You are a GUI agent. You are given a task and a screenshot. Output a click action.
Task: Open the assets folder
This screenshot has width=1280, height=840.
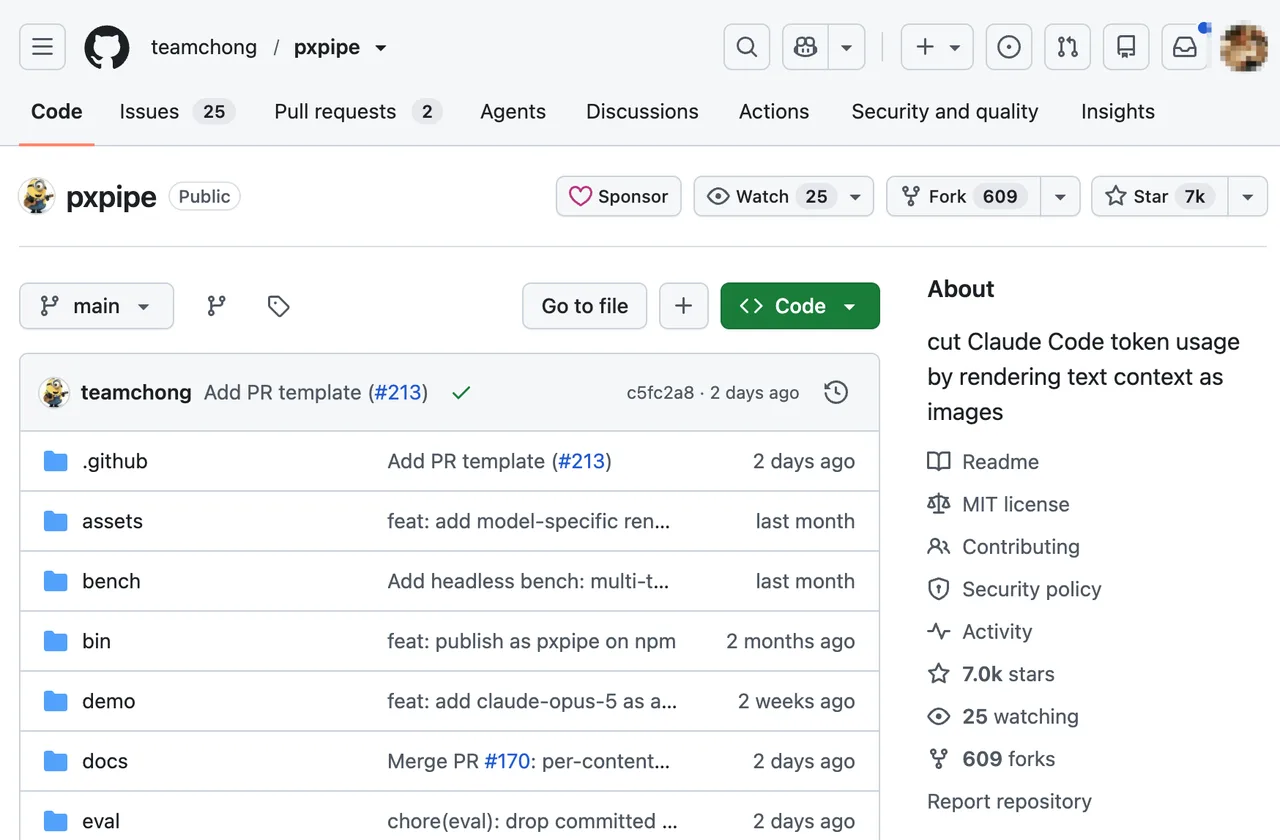[112, 521]
